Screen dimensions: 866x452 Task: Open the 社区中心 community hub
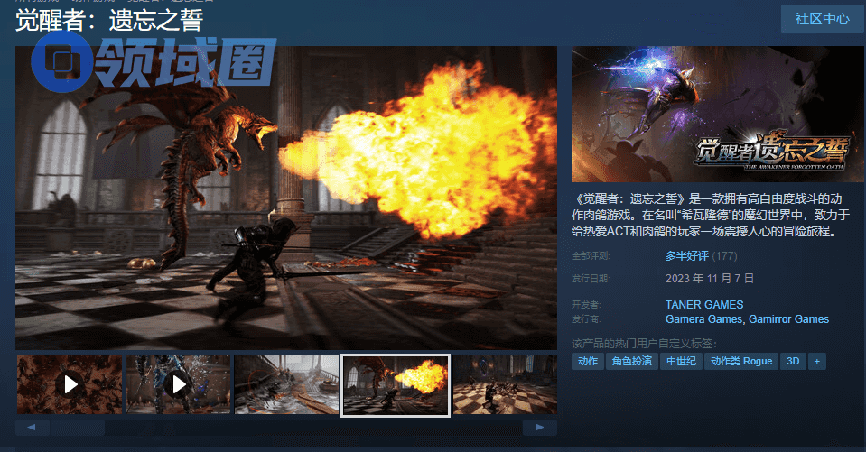point(822,19)
